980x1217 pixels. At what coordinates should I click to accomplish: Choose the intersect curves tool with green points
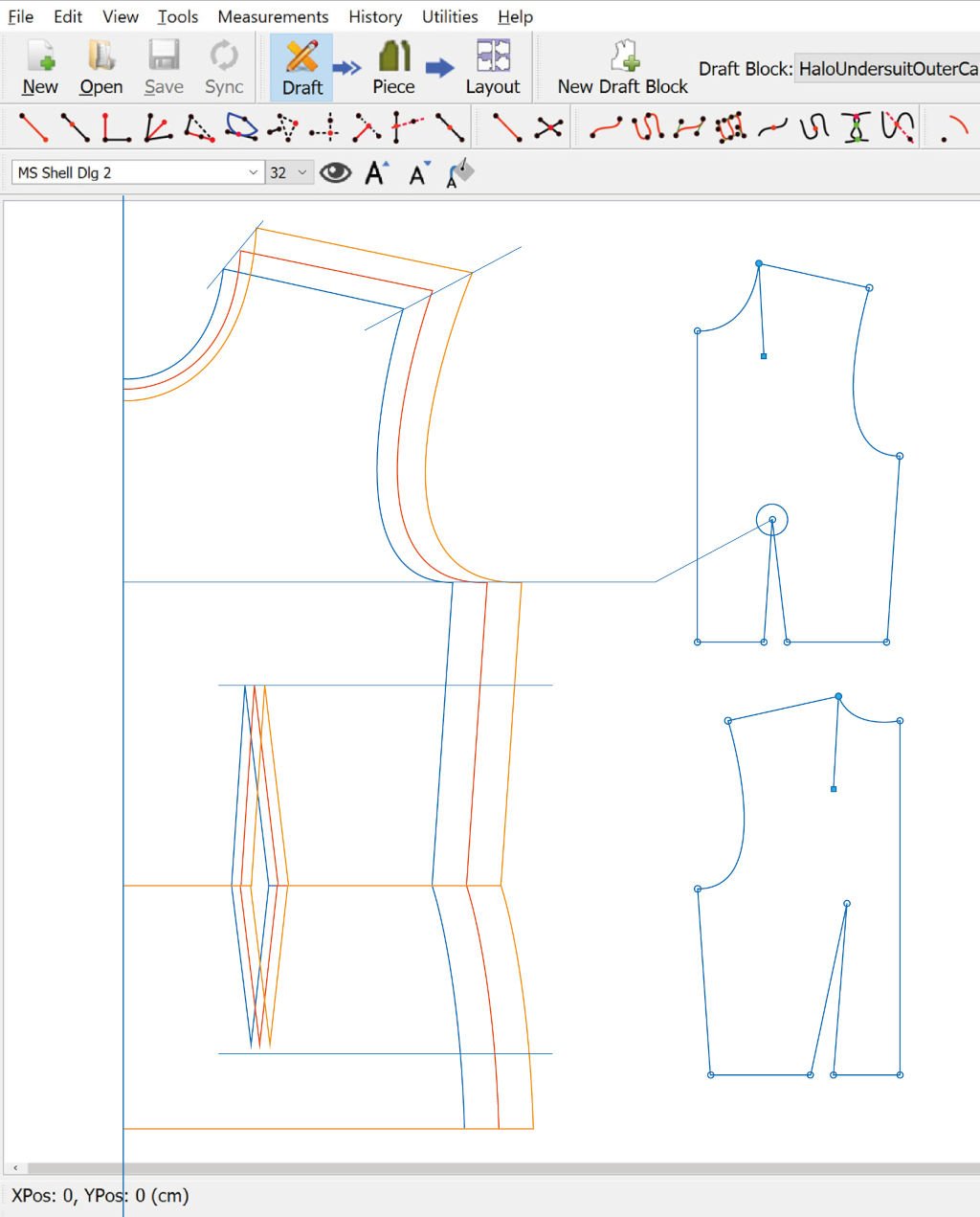(x=857, y=127)
